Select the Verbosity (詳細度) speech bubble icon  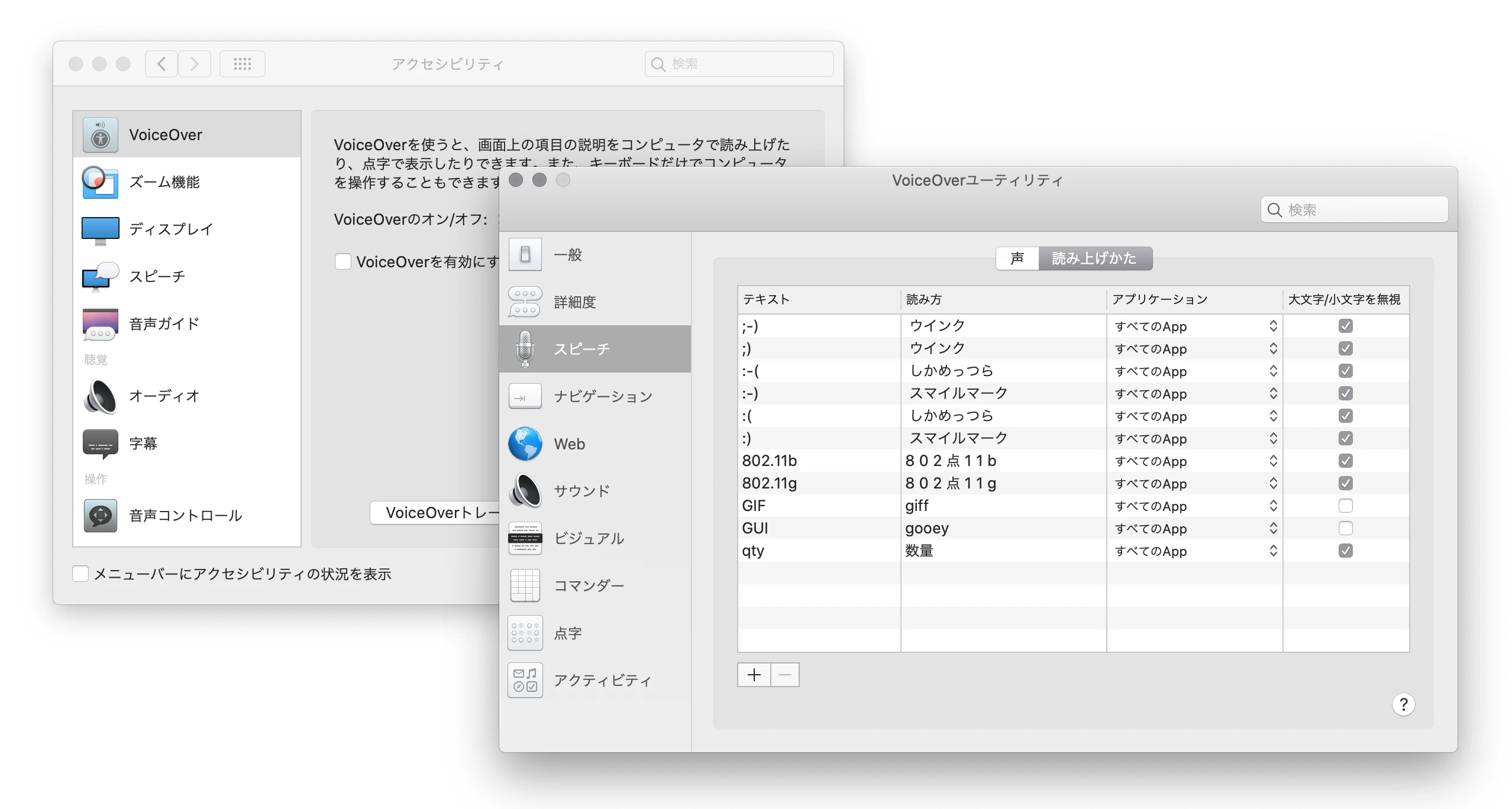[525, 302]
